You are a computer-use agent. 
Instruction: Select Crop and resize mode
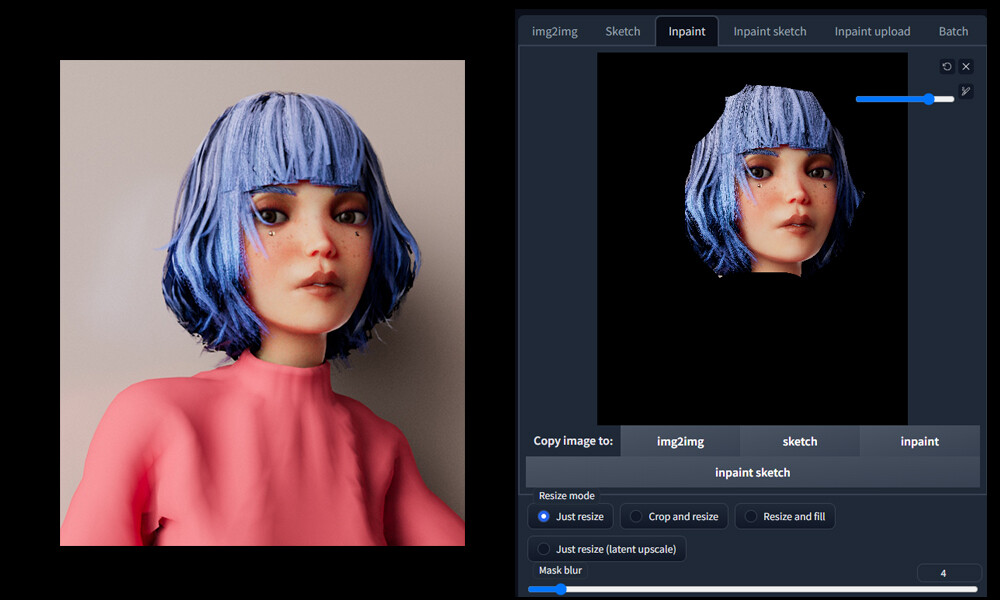(674, 516)
